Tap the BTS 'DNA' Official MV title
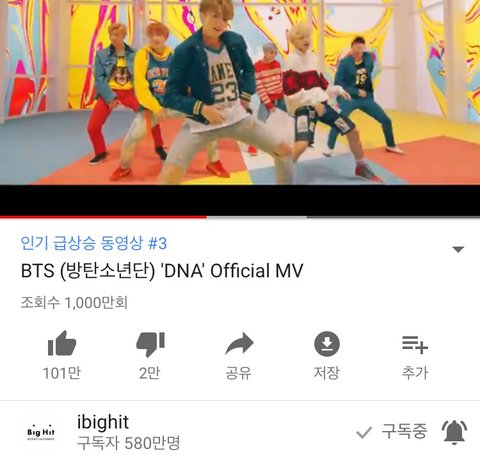480x465 pixels. click(x=162, y=271)
